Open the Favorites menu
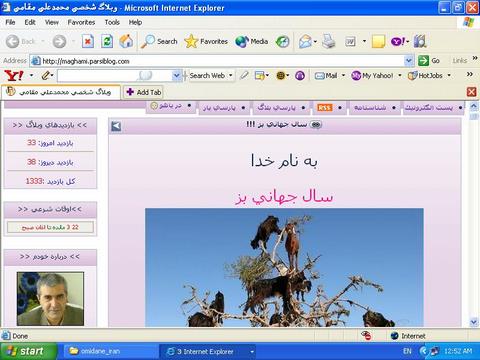480x360 pixels. [x=81, y=22]
